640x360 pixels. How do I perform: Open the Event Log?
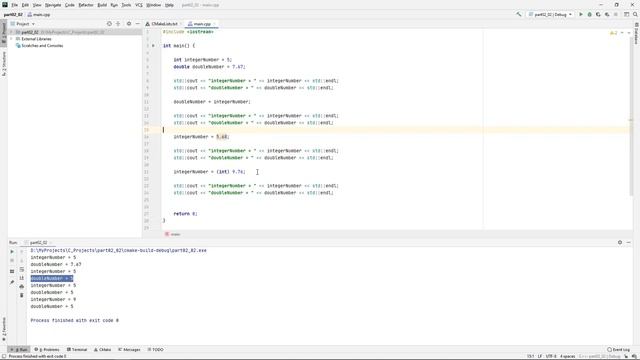[x=619, y=350]
